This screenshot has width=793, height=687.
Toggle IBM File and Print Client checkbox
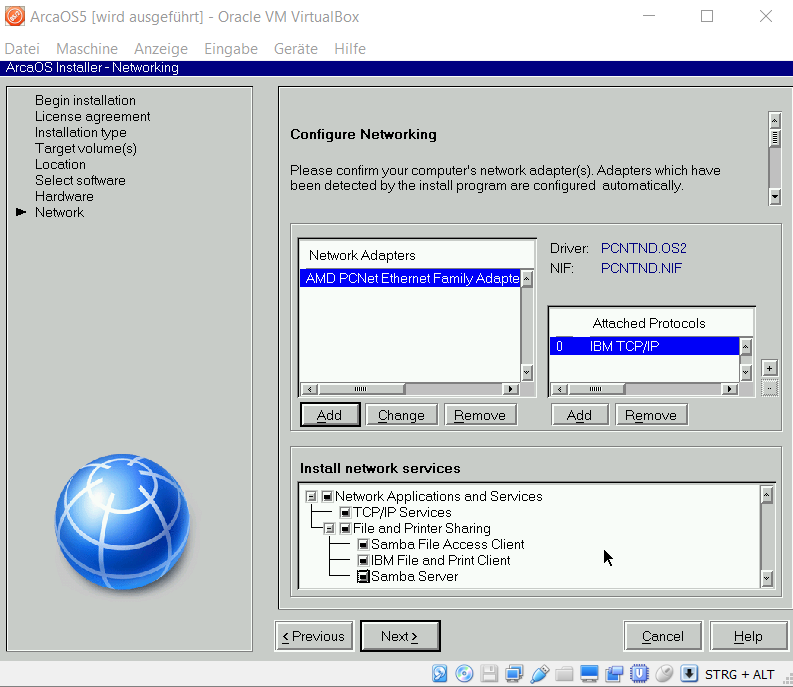click(x=363, y=561)
